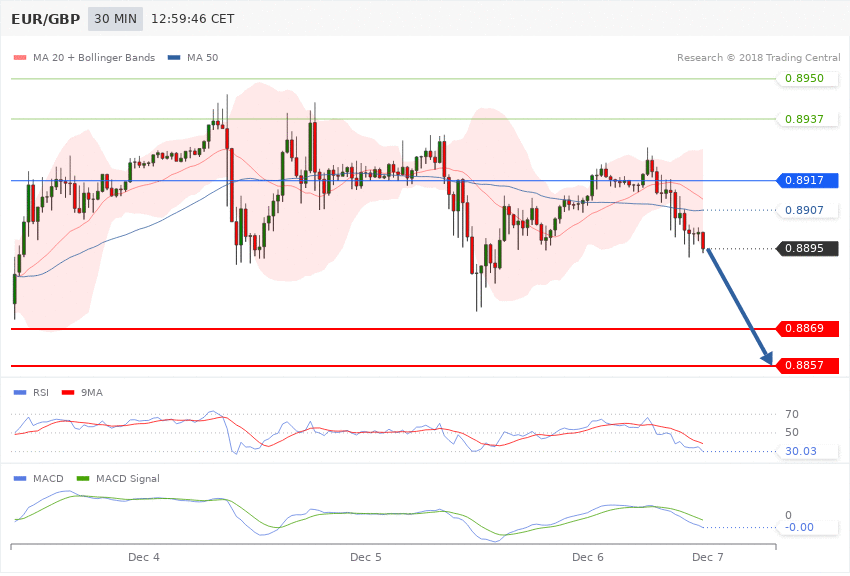Click the 0.8869 support price tag
Image resolution: width=850 pixels, height=576 pixels.
coord(808,328)
